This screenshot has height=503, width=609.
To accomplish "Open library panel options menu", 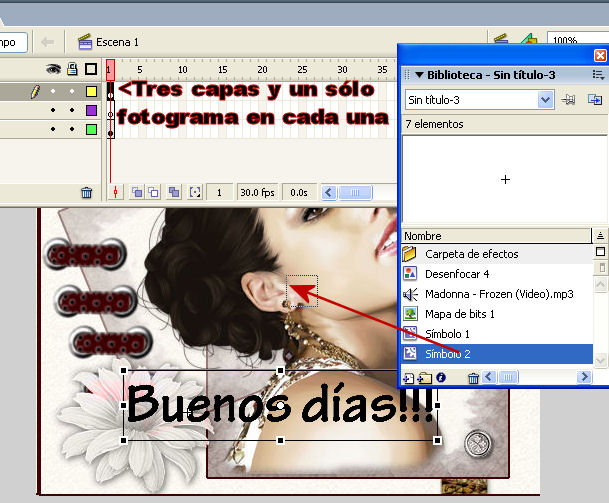I will pos(597,75).
